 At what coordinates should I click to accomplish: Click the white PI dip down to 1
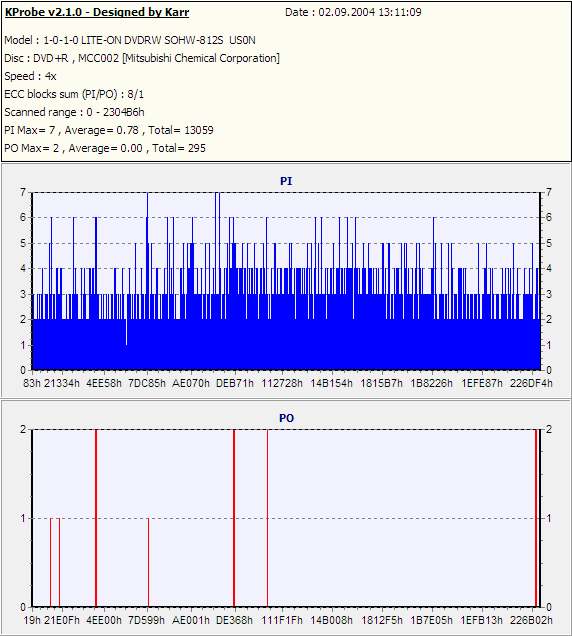127,332
